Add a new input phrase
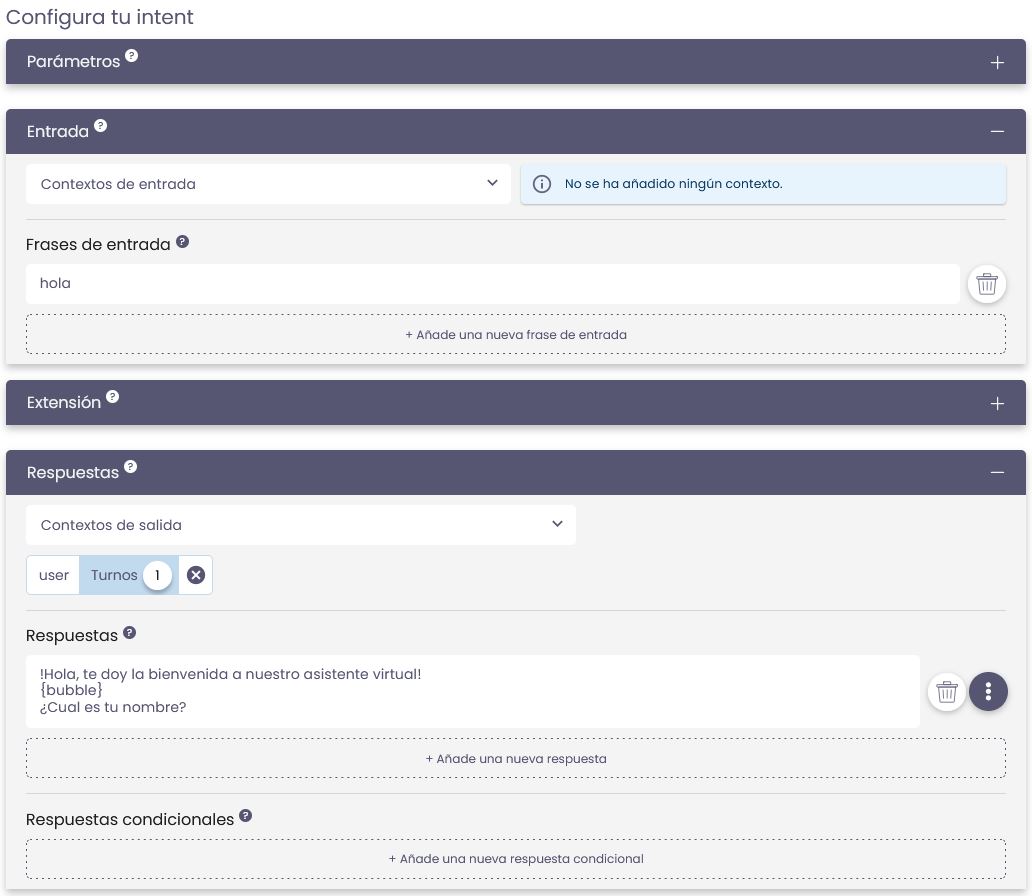Image resolution: width=1032 pixels, height=896 pixels. pos(515,335)
